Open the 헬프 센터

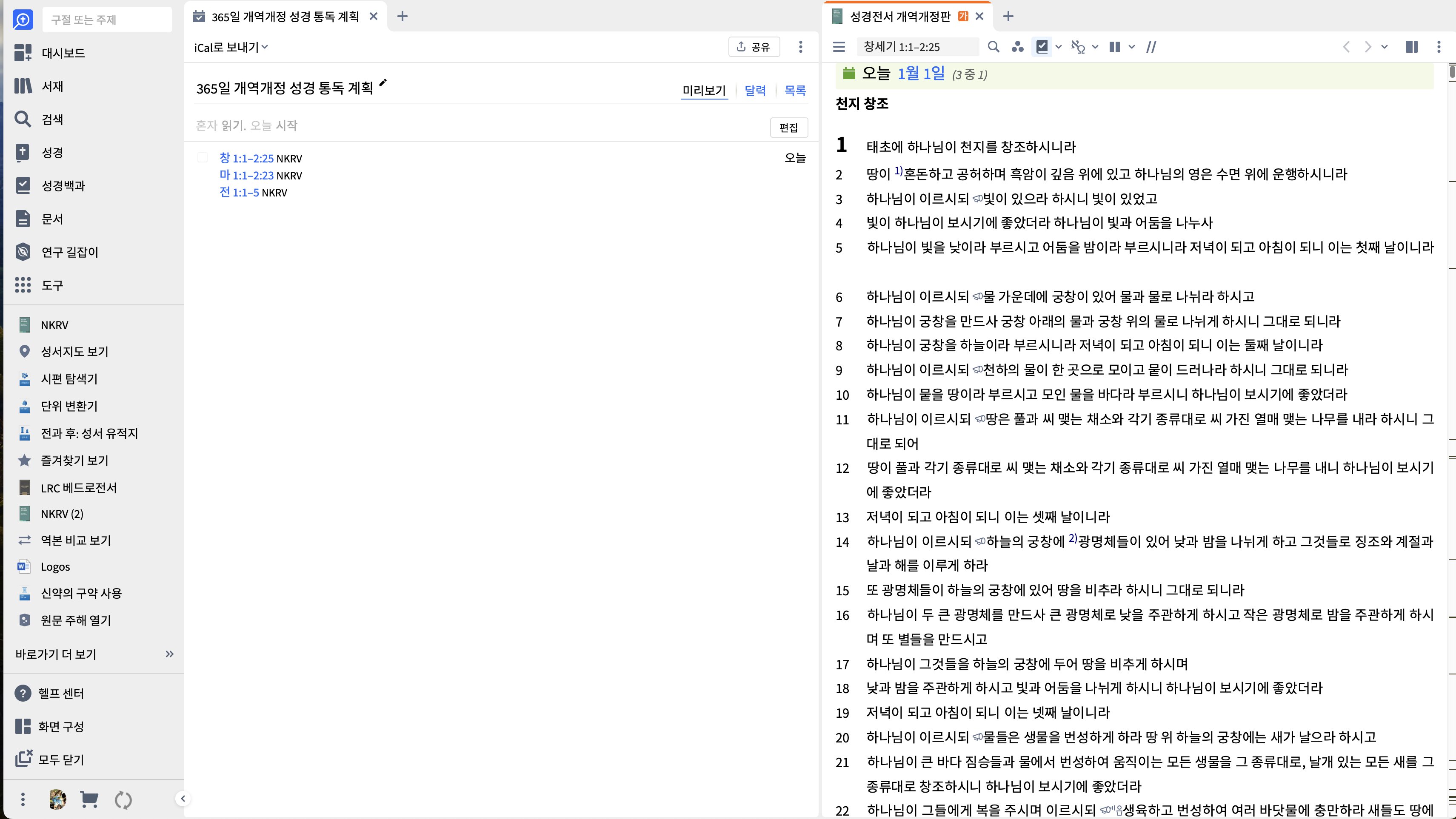(49, 693)
